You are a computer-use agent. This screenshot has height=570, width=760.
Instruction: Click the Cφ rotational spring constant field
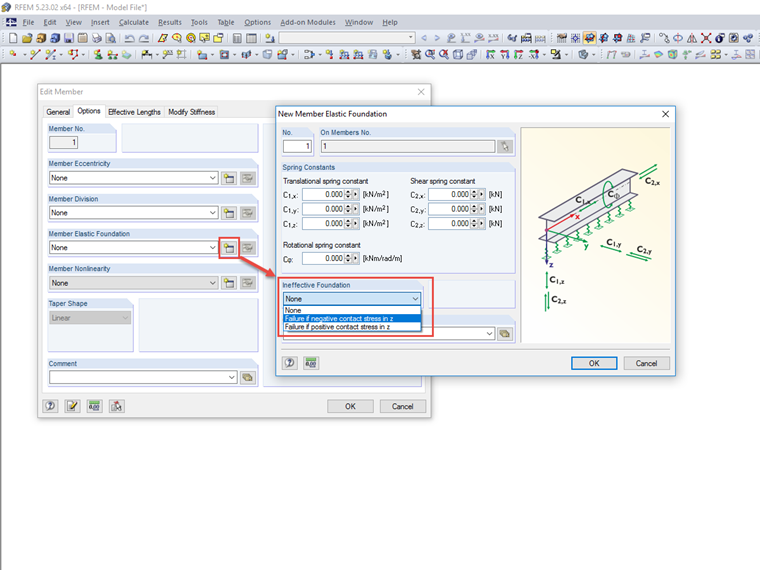point(323,258)
